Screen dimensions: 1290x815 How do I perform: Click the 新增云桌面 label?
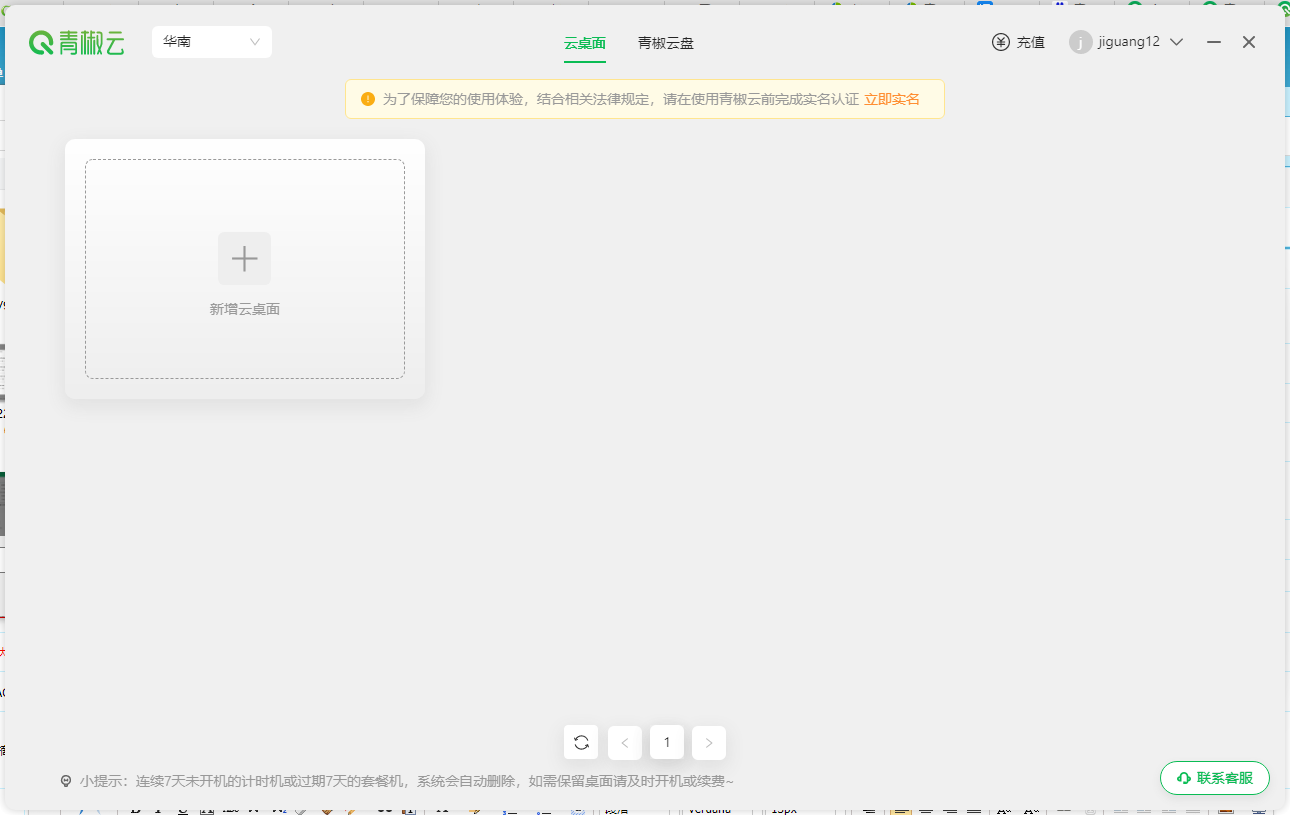pos(244,309)
